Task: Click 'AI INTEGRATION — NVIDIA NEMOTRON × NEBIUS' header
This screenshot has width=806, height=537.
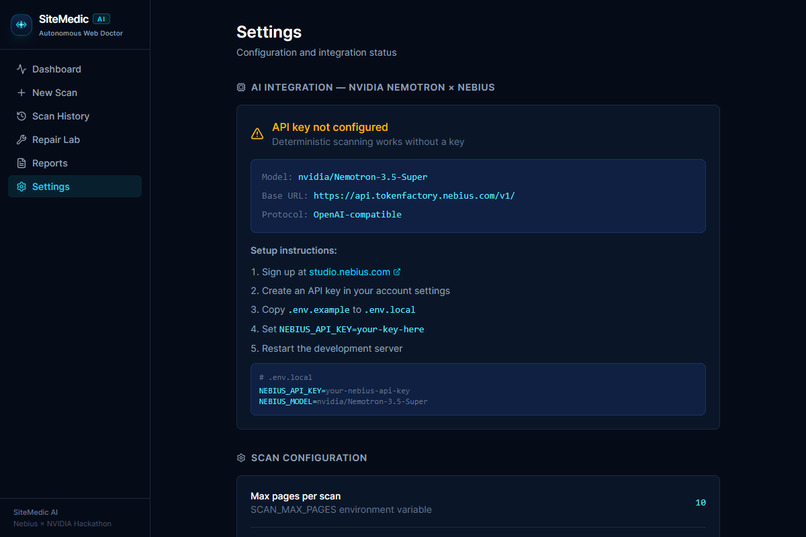Action: click(x=373, y=87)
